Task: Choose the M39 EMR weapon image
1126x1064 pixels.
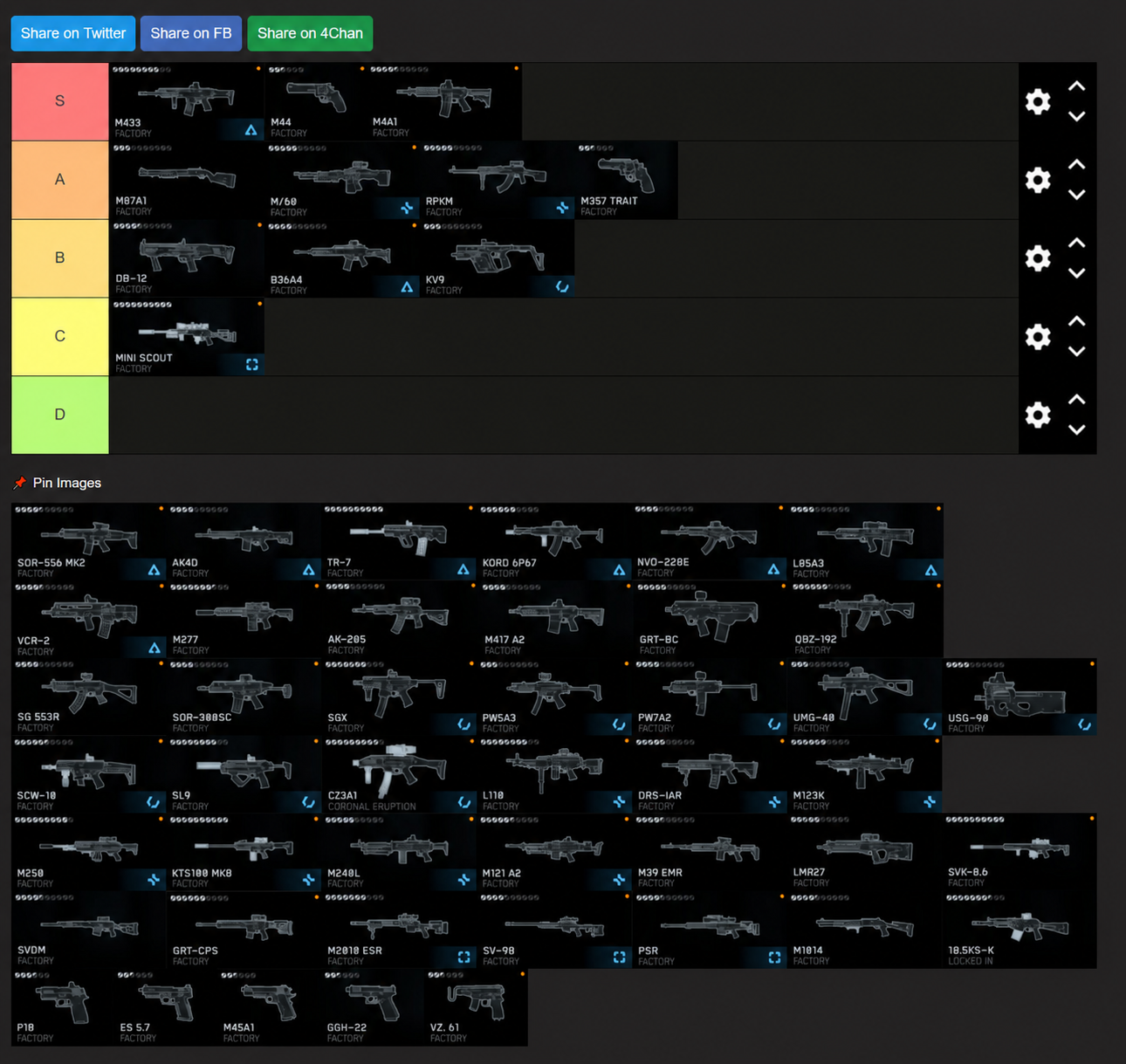Action: pos(709,852)
